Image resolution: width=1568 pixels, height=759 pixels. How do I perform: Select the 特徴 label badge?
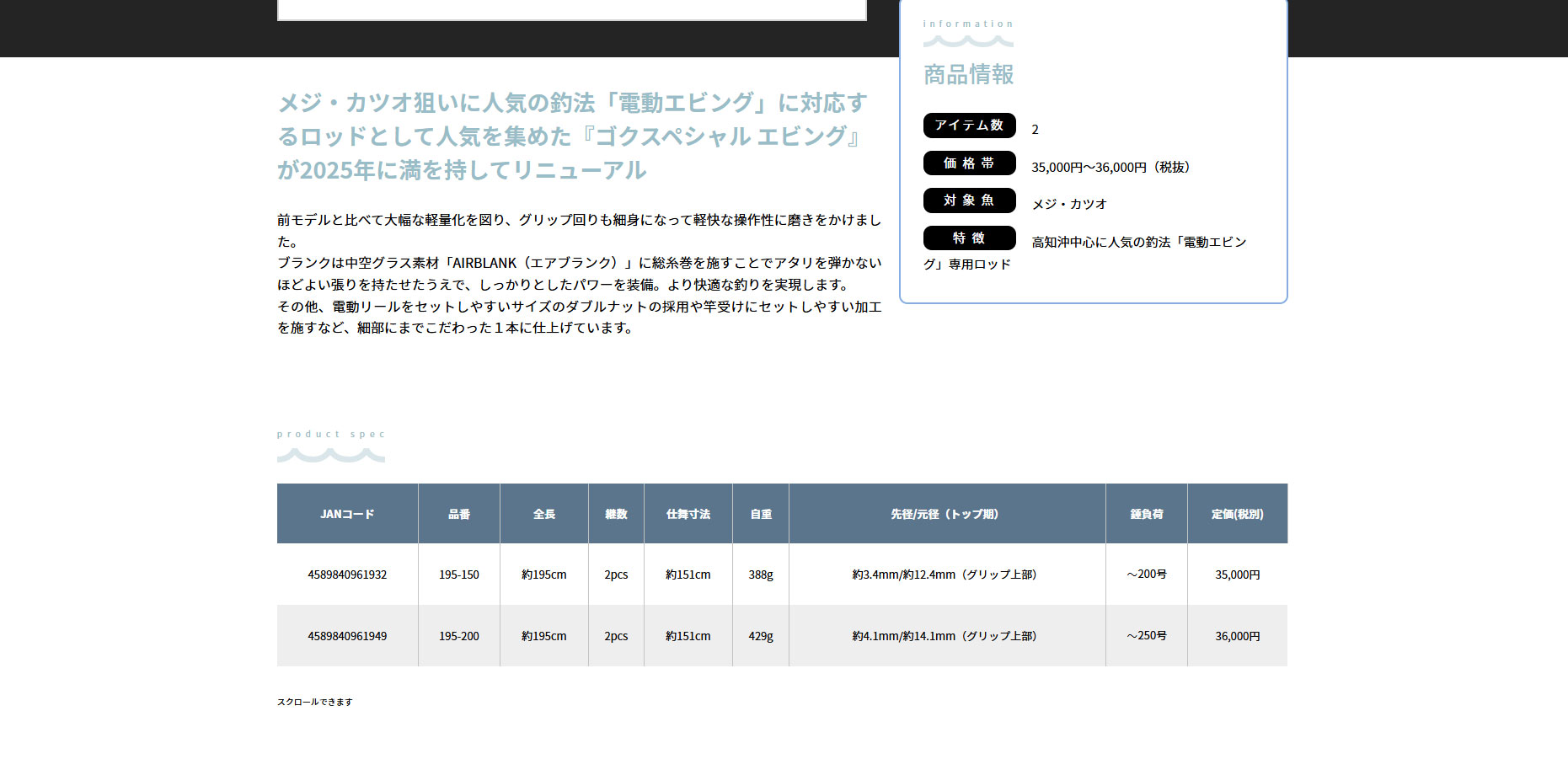pyautogui.click(x=969, y=238)
